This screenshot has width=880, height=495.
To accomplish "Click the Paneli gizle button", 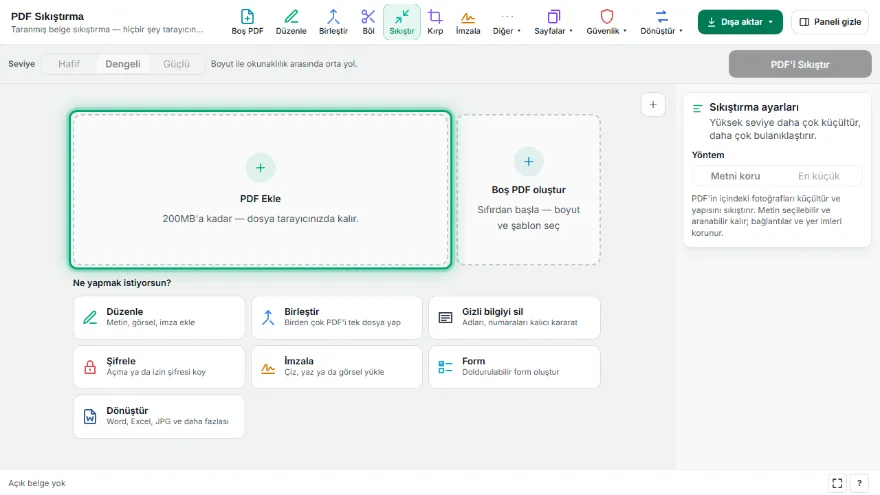I will tap(830, 22).
